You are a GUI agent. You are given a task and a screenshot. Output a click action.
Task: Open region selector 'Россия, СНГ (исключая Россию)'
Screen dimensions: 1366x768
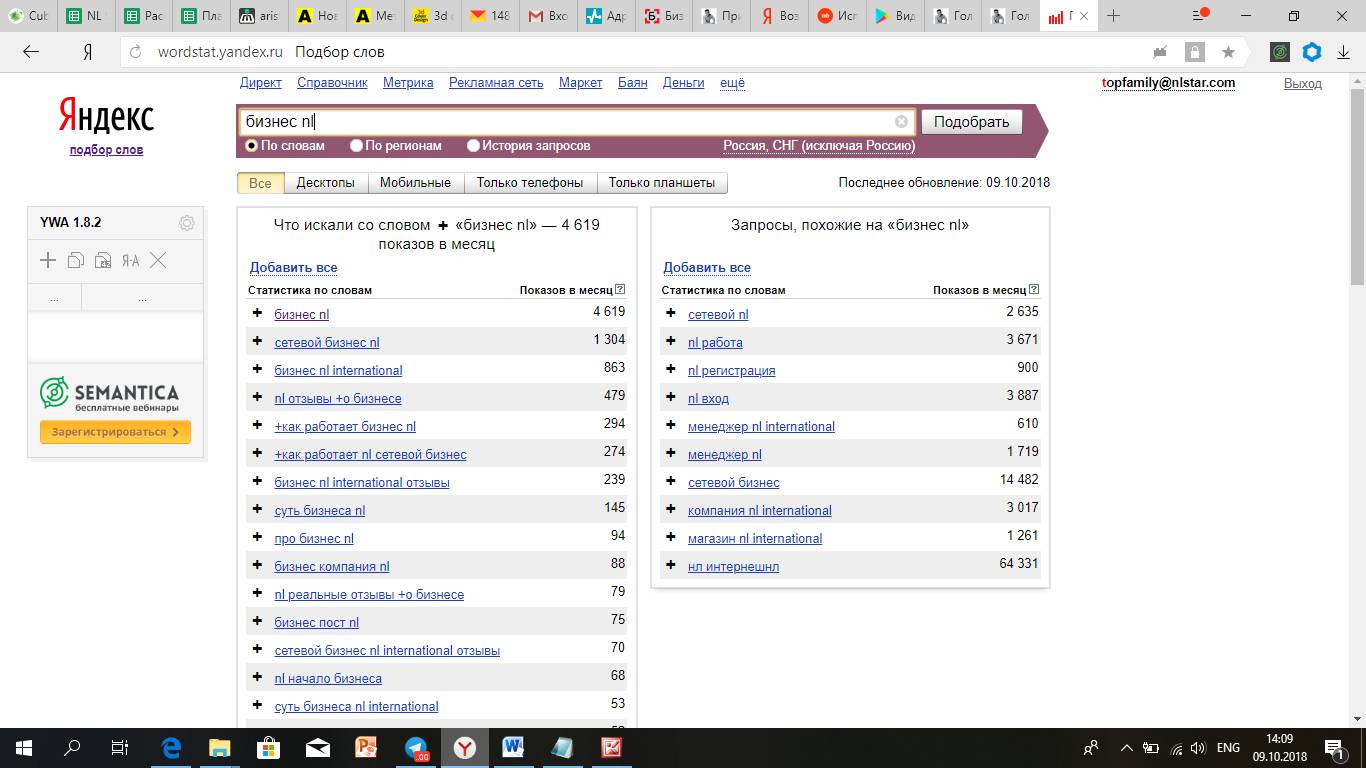tap(818, 146)
